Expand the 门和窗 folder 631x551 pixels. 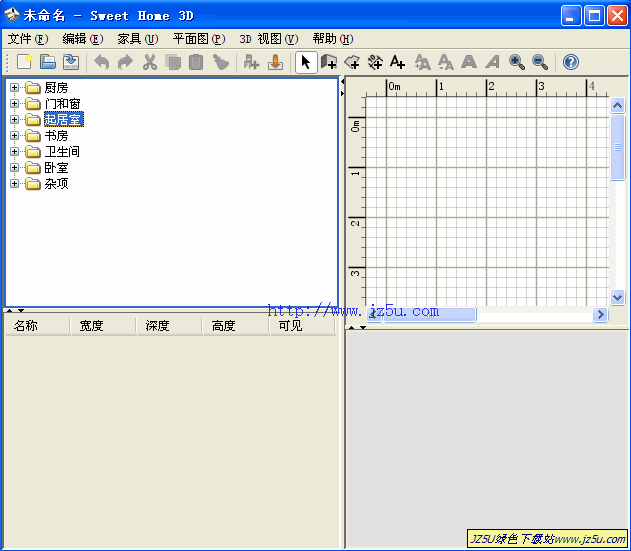tap(14, 103)
